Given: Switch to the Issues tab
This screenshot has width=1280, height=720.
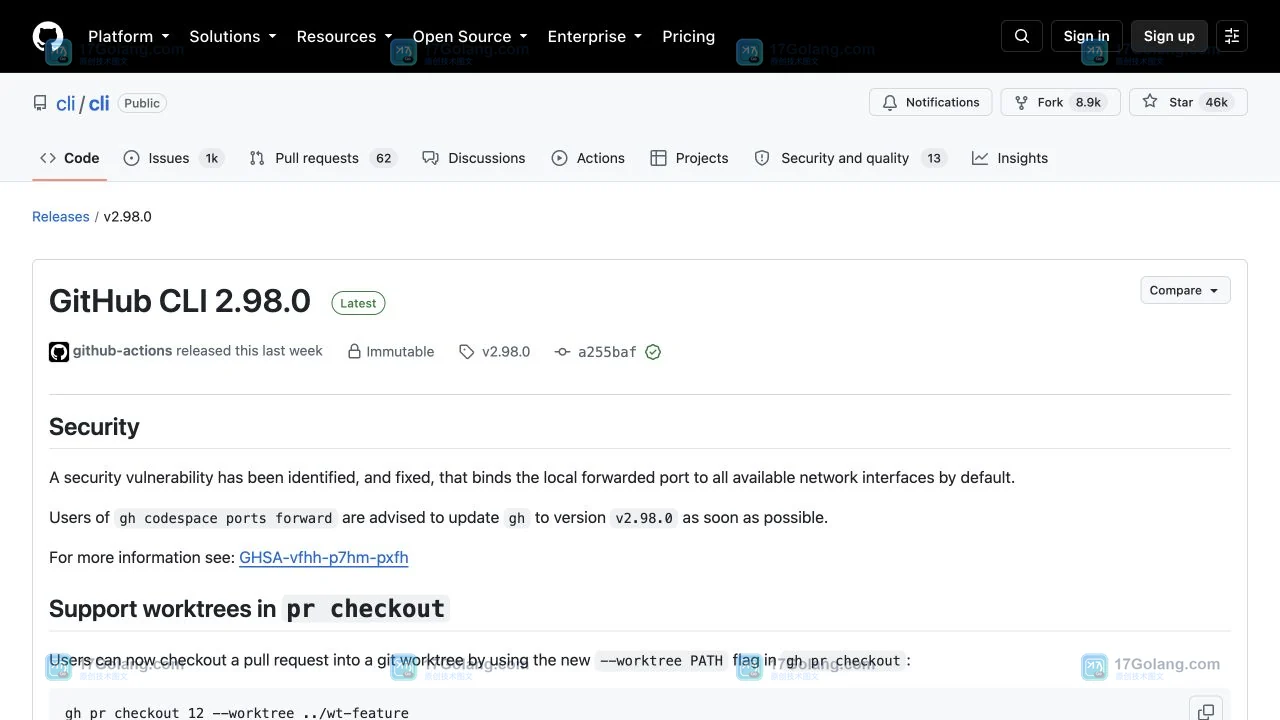Looking at the screenshot, I should (x=174, y=158).
